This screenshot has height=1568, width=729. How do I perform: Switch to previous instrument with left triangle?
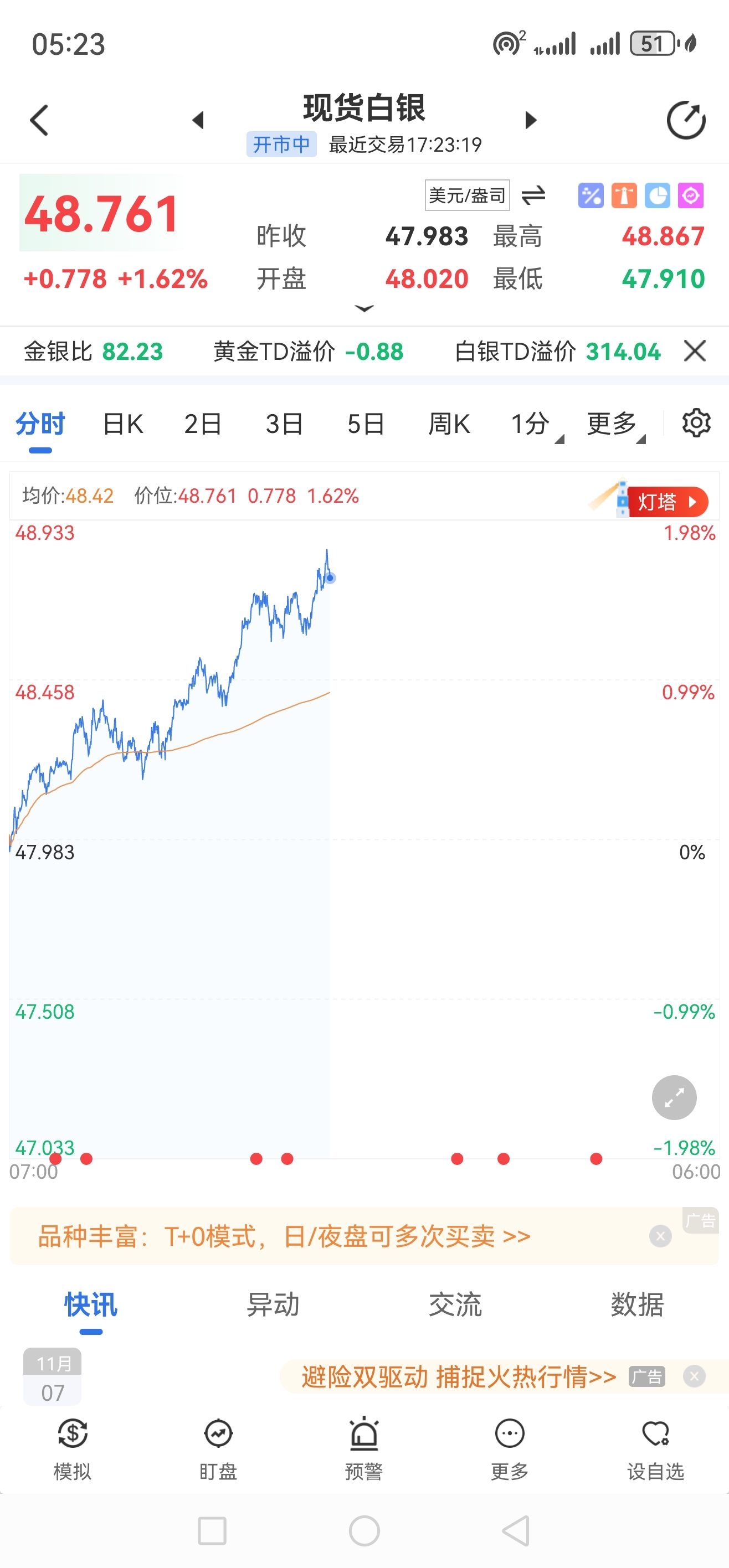[197, 120]
